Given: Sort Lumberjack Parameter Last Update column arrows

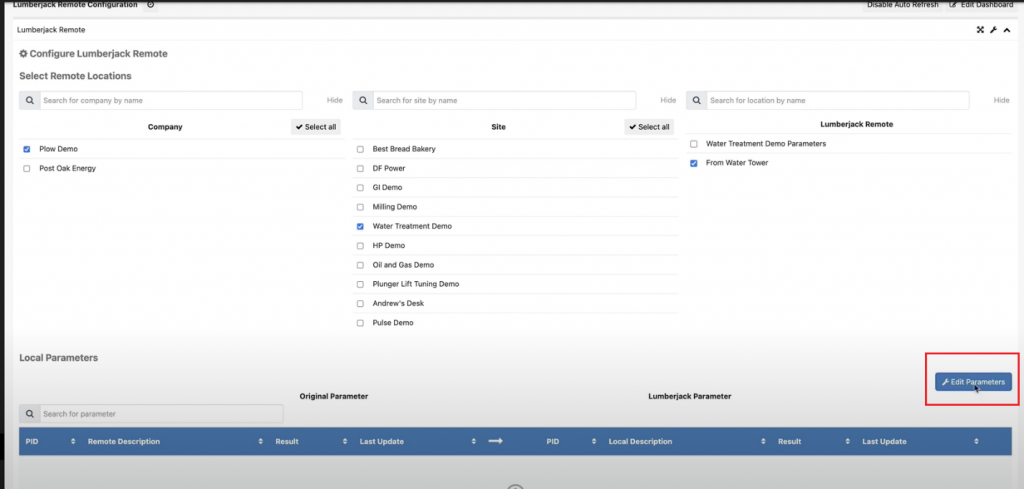Looking at the screenshot, I should 976,441.
